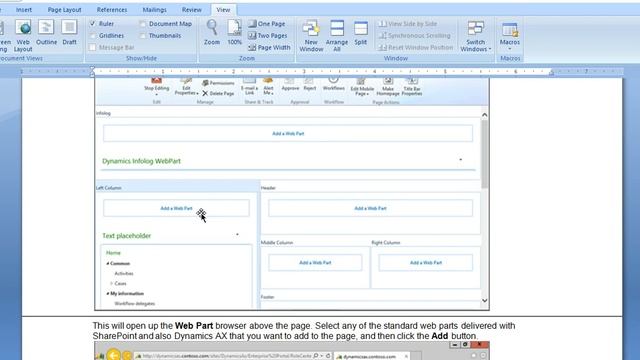The height and width of the screenshot is (360, 640).
Task: Click Add a Web Part in Left Column
Action: tap(176, 208)
